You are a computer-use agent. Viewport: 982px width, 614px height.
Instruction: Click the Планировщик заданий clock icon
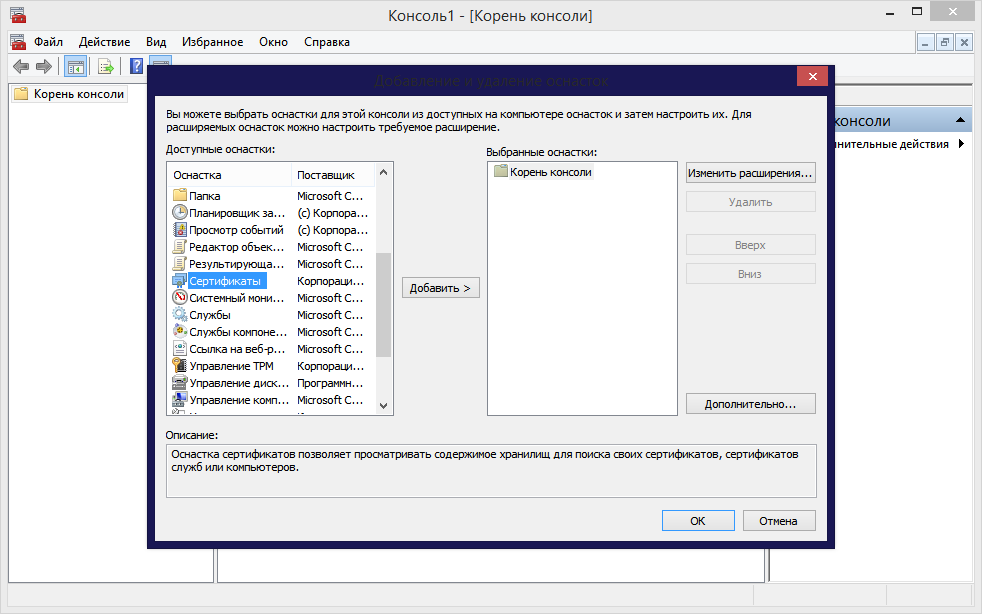pyautogui.click(x=180, y=212)
